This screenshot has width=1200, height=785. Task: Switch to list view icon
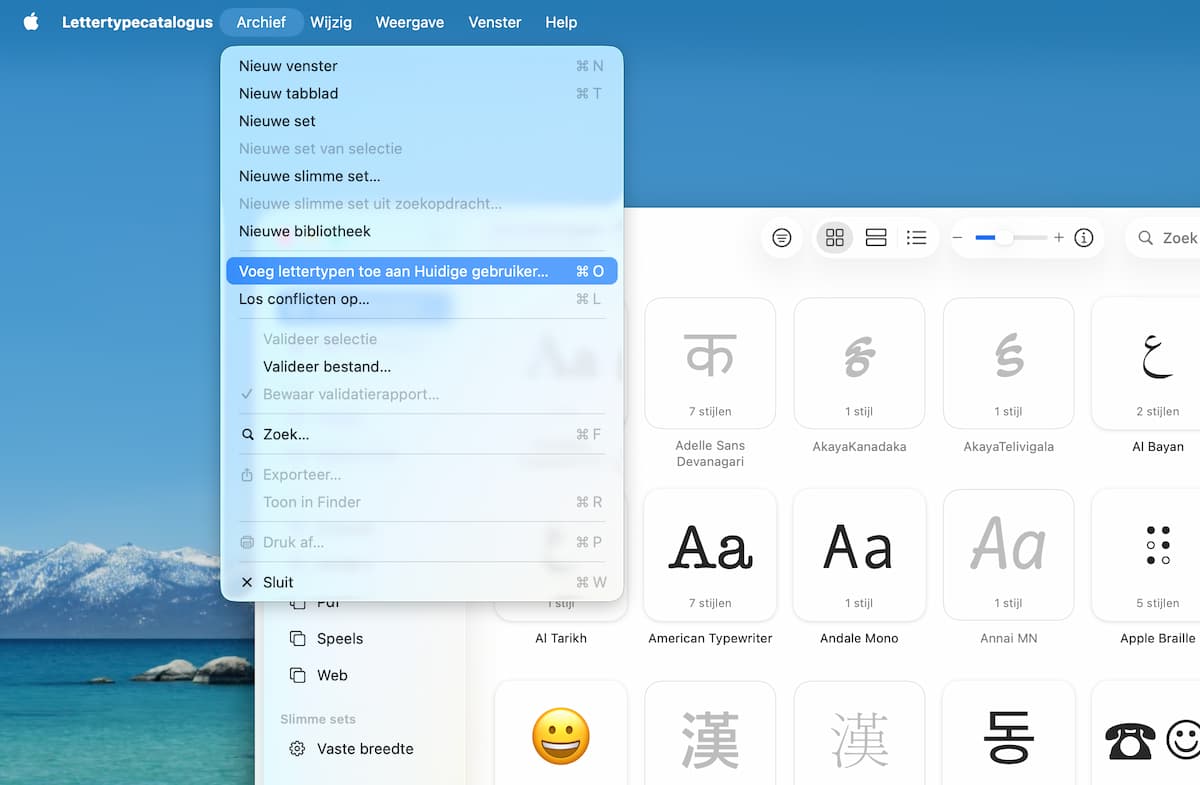pos(916,238)
